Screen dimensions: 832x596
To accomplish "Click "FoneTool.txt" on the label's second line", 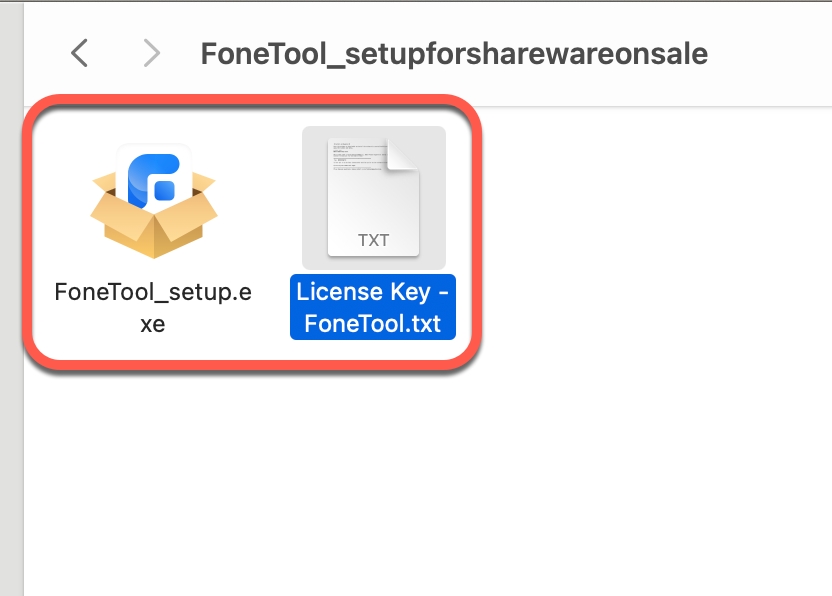I will point(373,324).
